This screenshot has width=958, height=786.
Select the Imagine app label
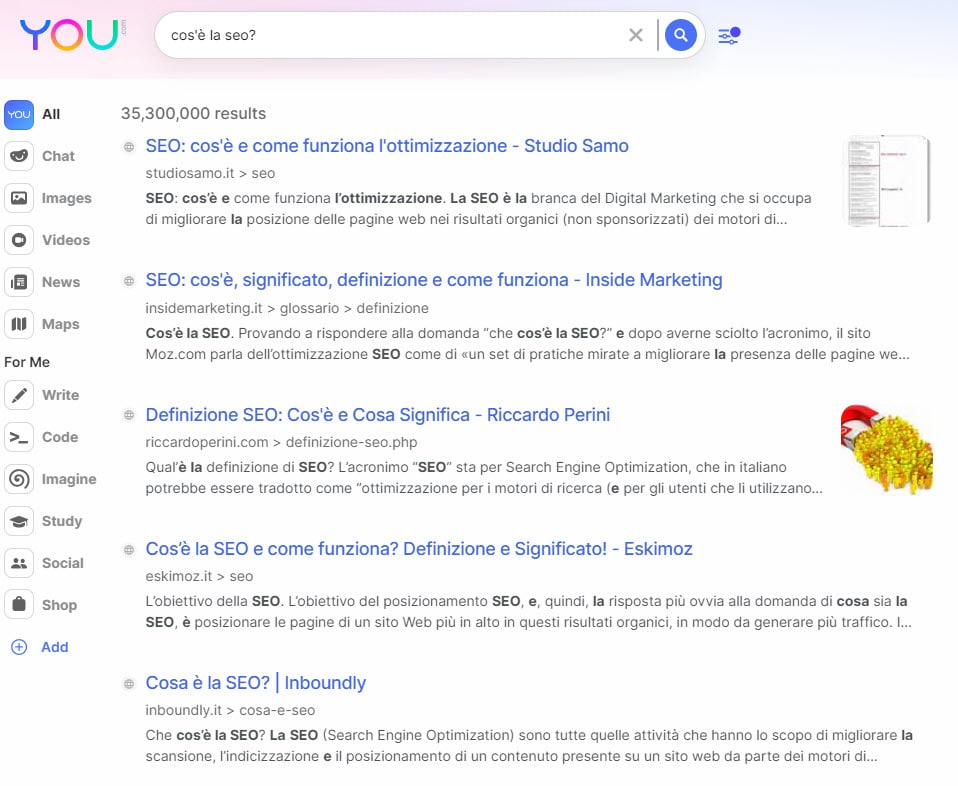tap(69, 479)
